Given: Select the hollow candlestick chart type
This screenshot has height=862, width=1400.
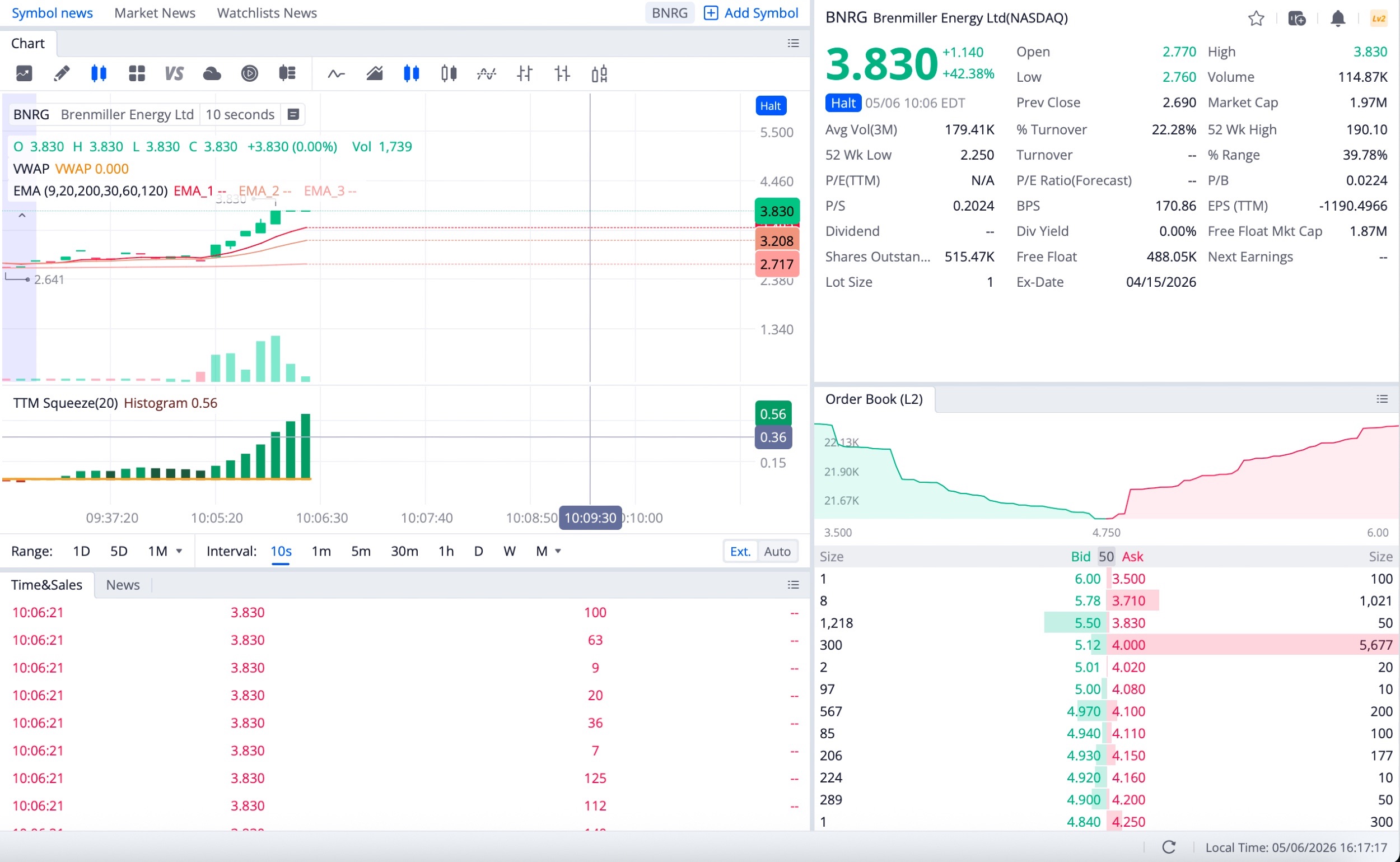Looking at the screenshot, I should tap(449, 73).
